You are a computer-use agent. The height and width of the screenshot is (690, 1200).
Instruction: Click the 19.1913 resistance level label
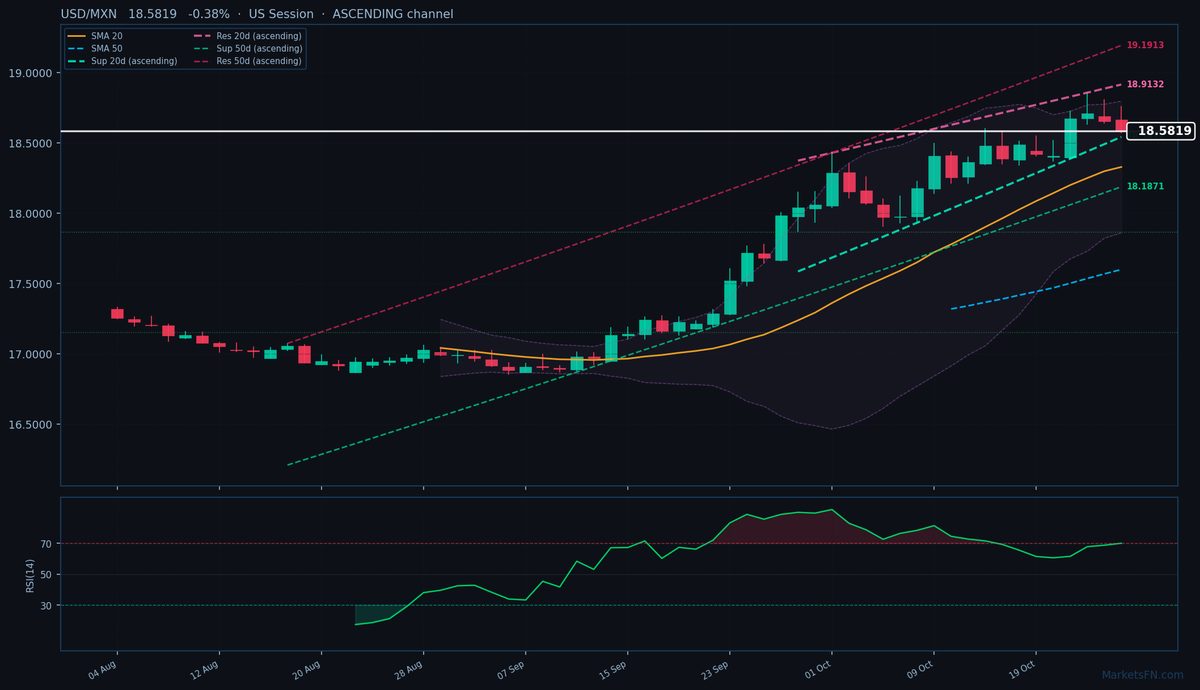tap(1145, 45)
